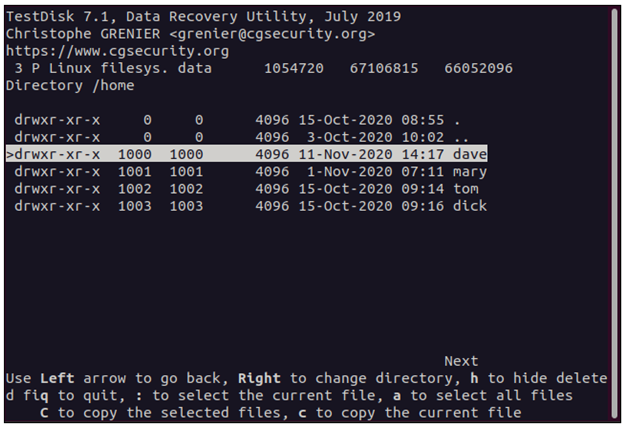This screenshot has width=628, height=429.
Task: Click the bold lowercase 'c' copy-current hint
Action: pyautogui.click(x=302, y=413)
